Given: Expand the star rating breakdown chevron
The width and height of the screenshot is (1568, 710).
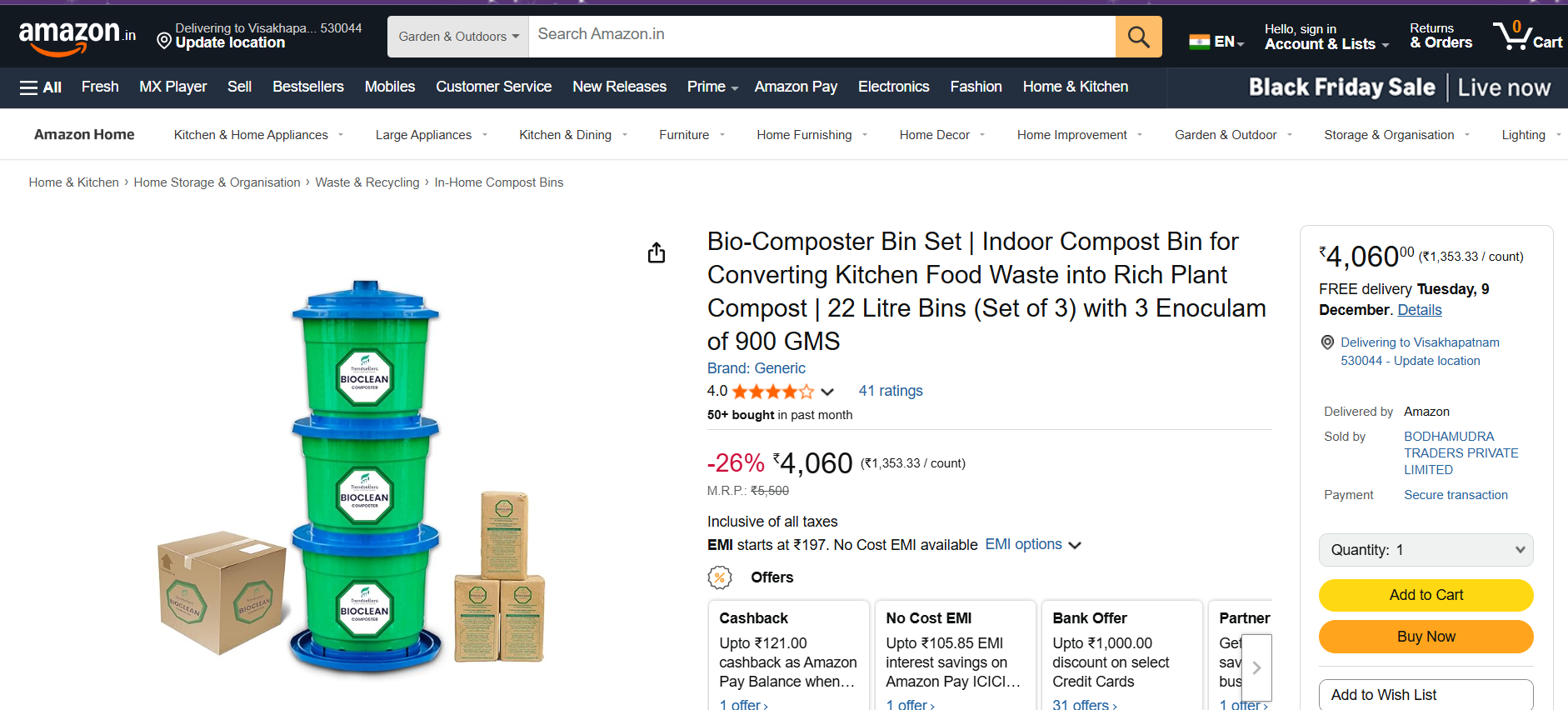Looking at the screenshot, I should 827,392.
